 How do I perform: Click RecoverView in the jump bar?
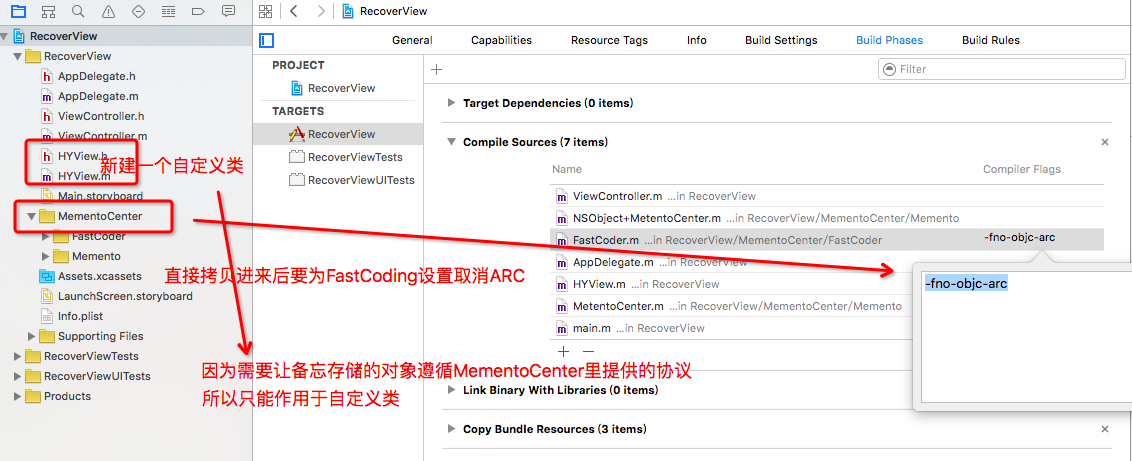pos(385,11)
